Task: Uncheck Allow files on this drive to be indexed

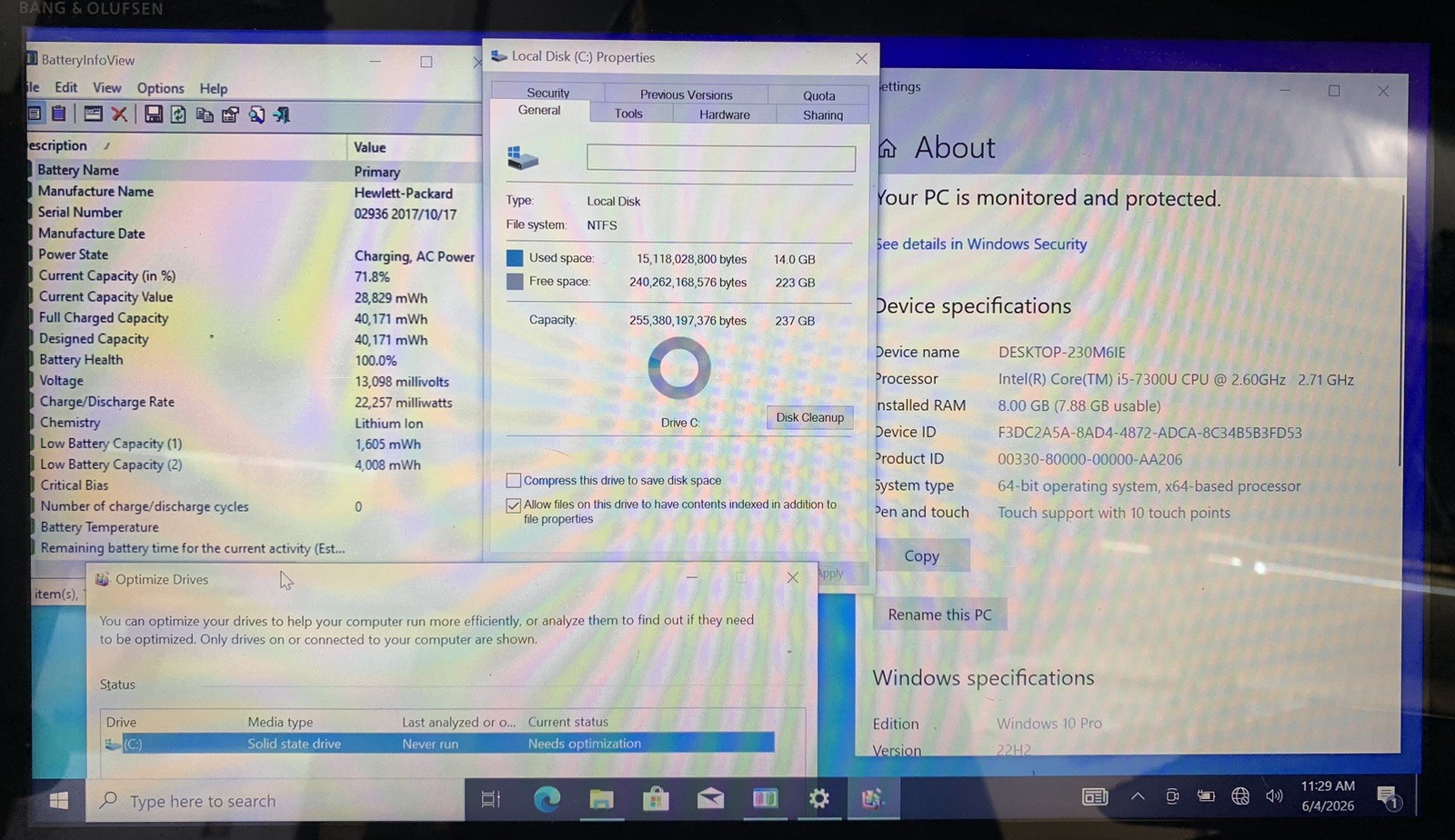Action: pos(514,505)
